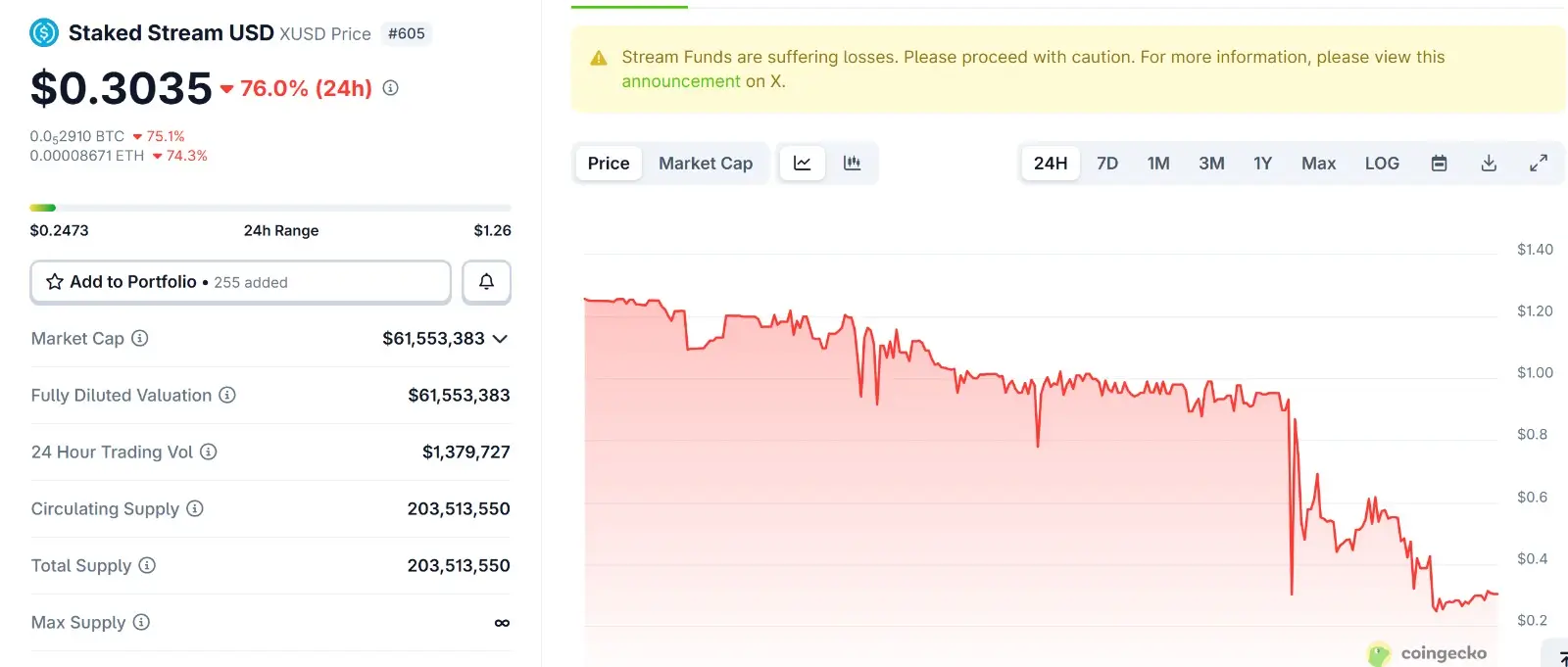Expand the chart to fullscreen

coord(1539,163)
